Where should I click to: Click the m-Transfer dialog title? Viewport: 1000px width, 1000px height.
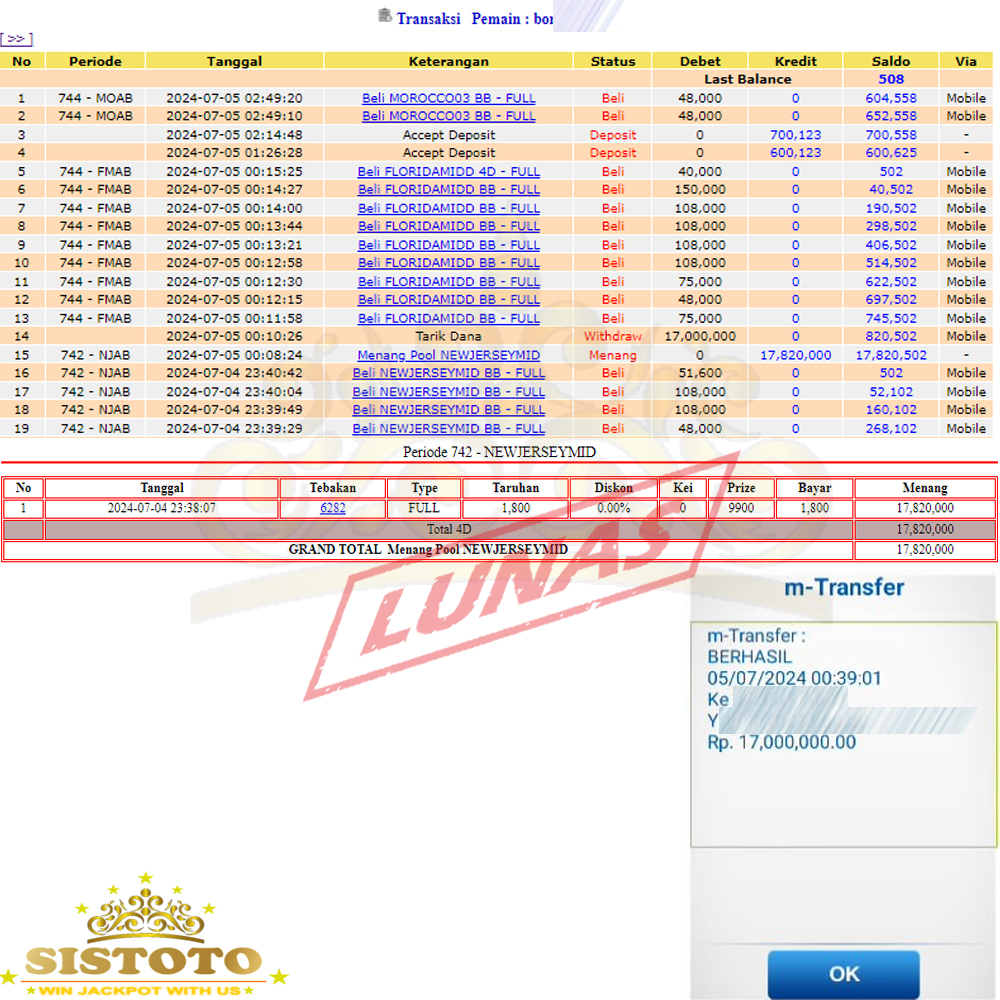[x=842, y=588]
